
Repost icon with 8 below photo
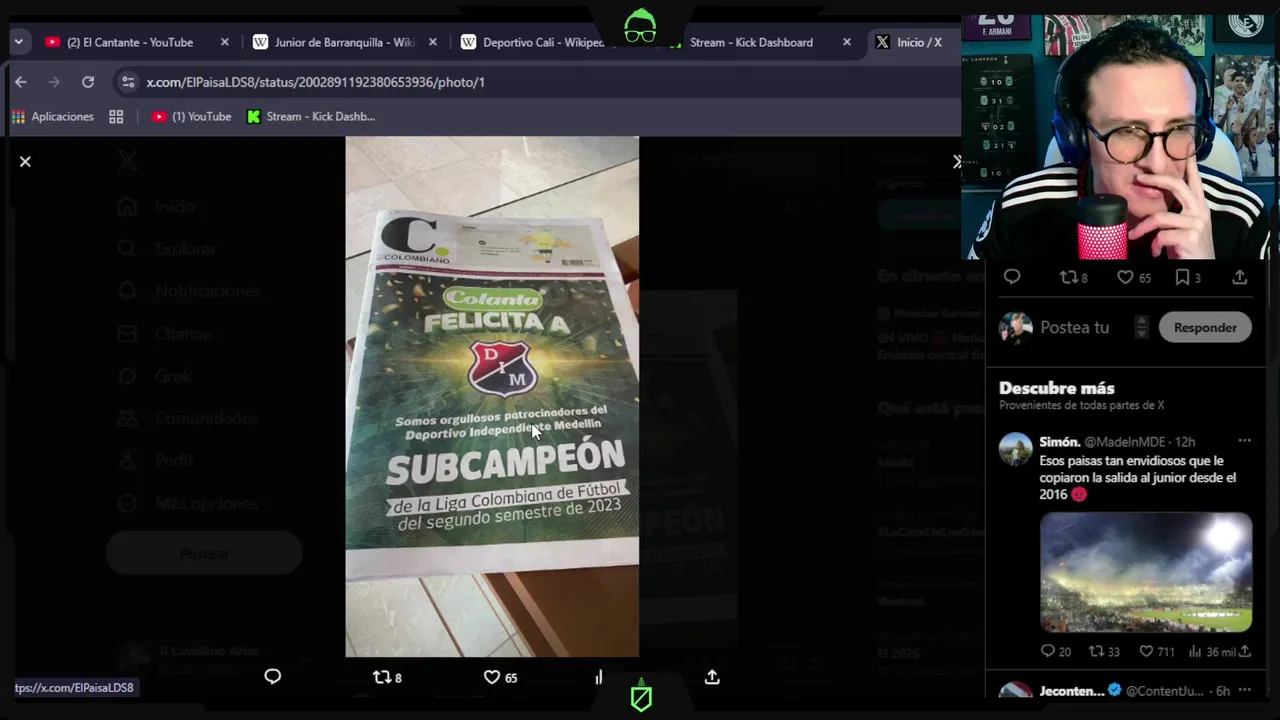pyautogui.click(x=386, y=677)
